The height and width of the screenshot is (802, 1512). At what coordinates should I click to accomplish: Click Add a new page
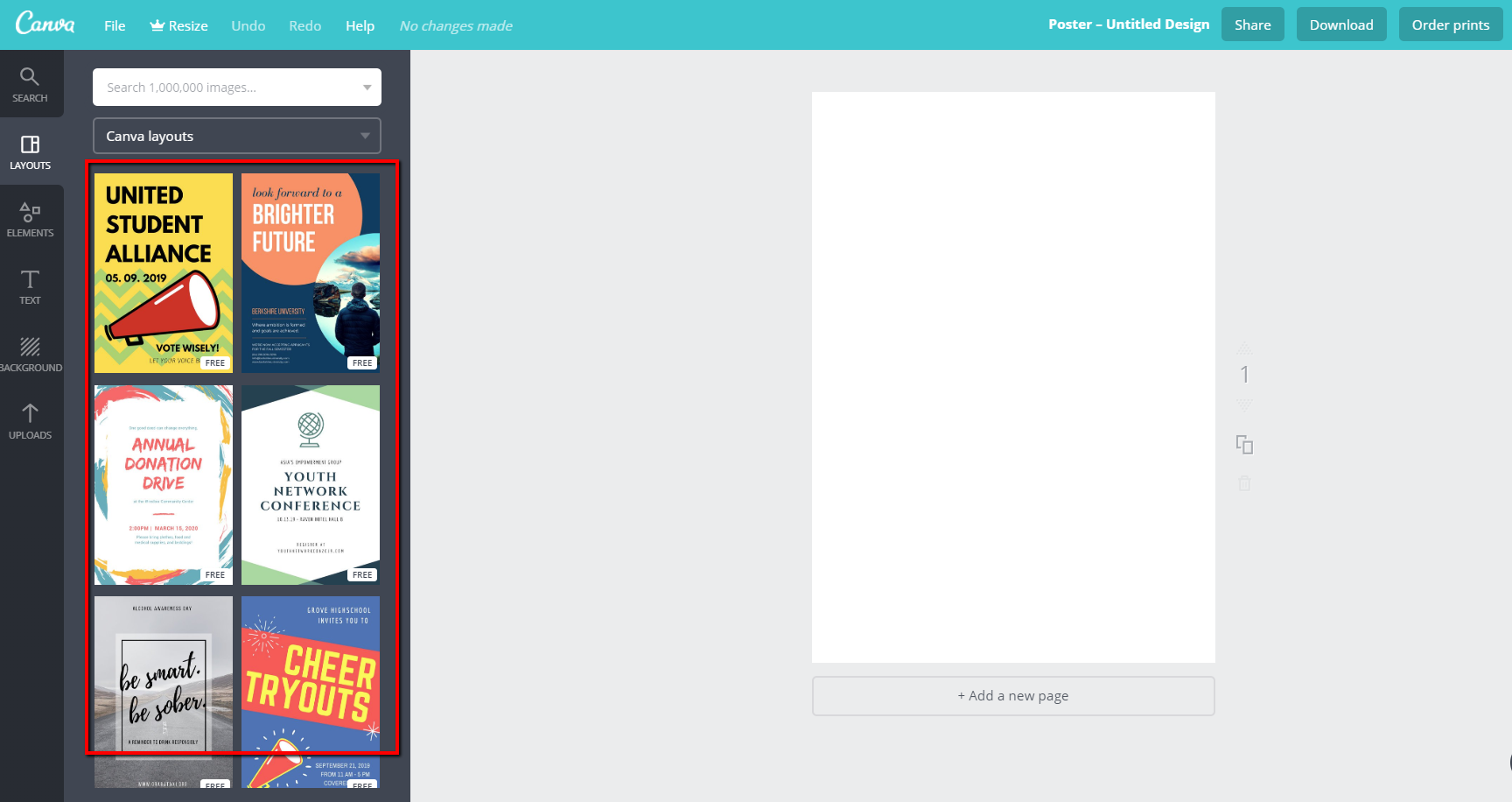(1012, 695)
